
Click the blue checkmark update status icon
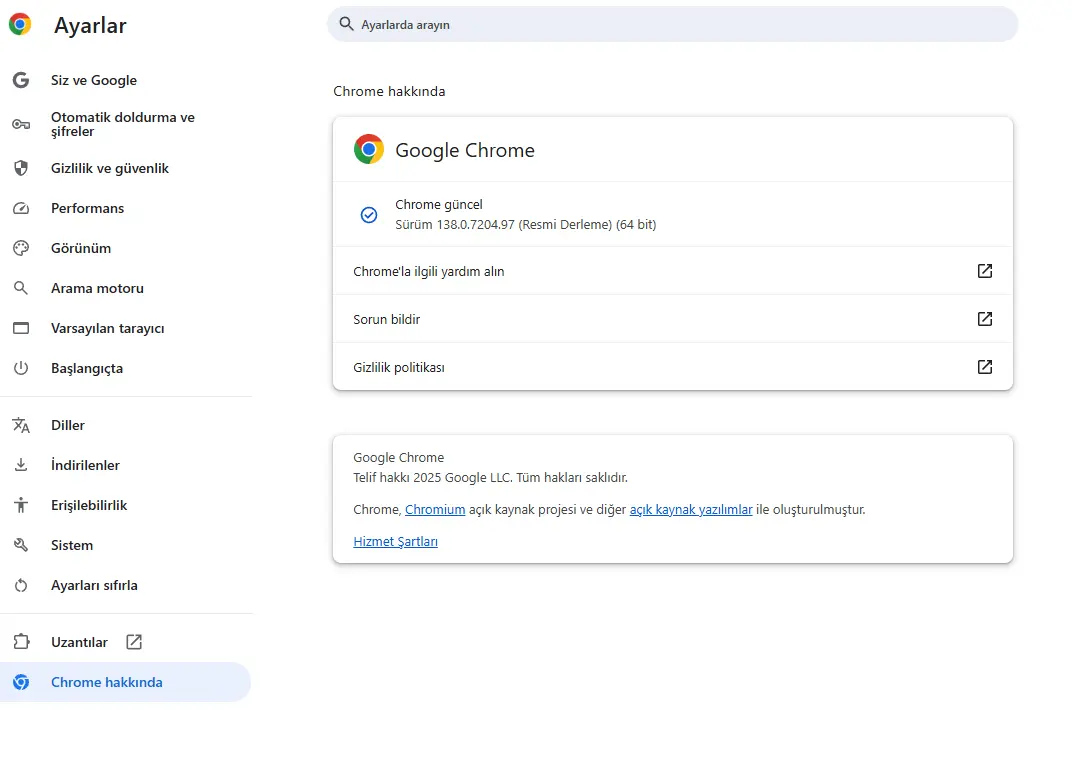[x=368, y=215]
